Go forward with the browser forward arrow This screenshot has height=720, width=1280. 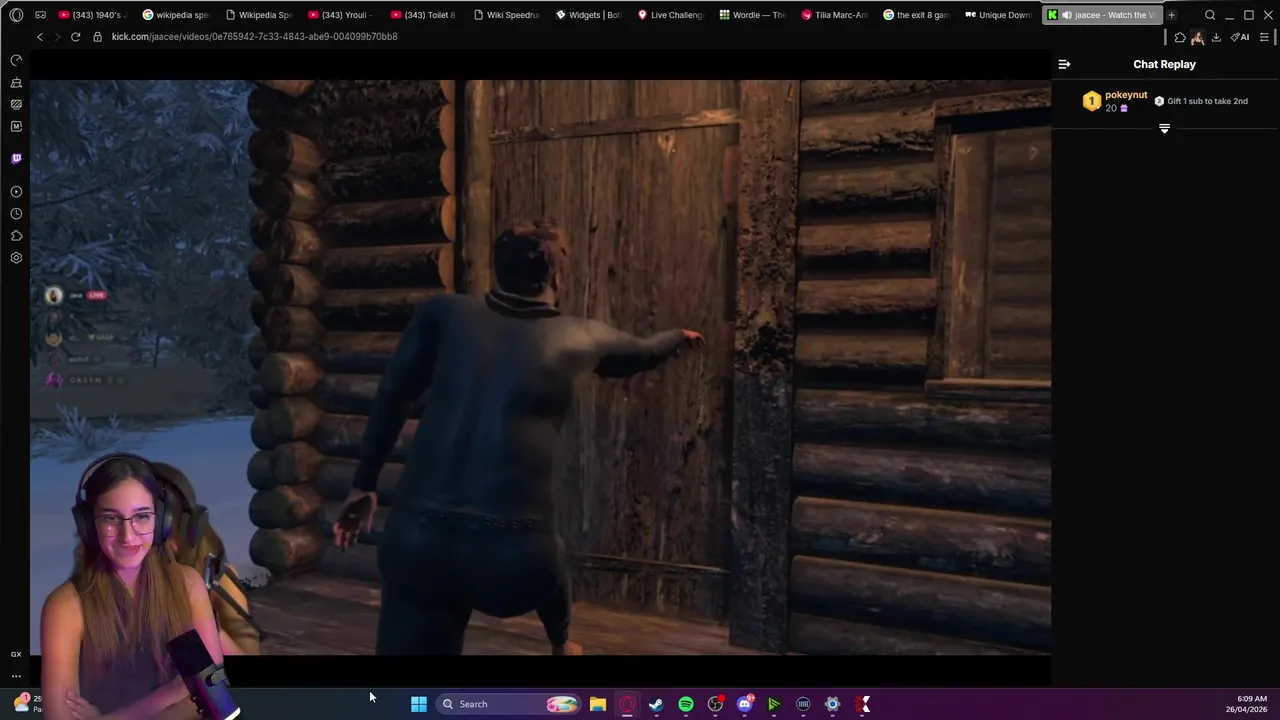tap(56, 37)
